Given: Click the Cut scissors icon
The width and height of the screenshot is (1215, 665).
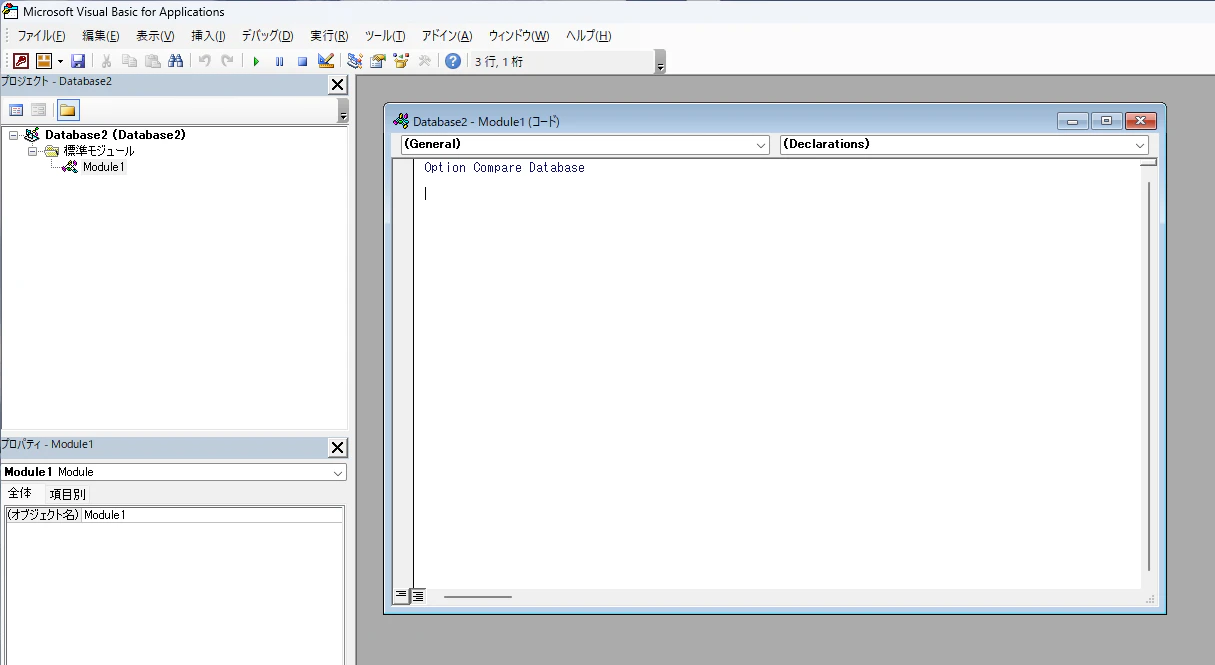Looking at the screenshot, I should [106, 61].
